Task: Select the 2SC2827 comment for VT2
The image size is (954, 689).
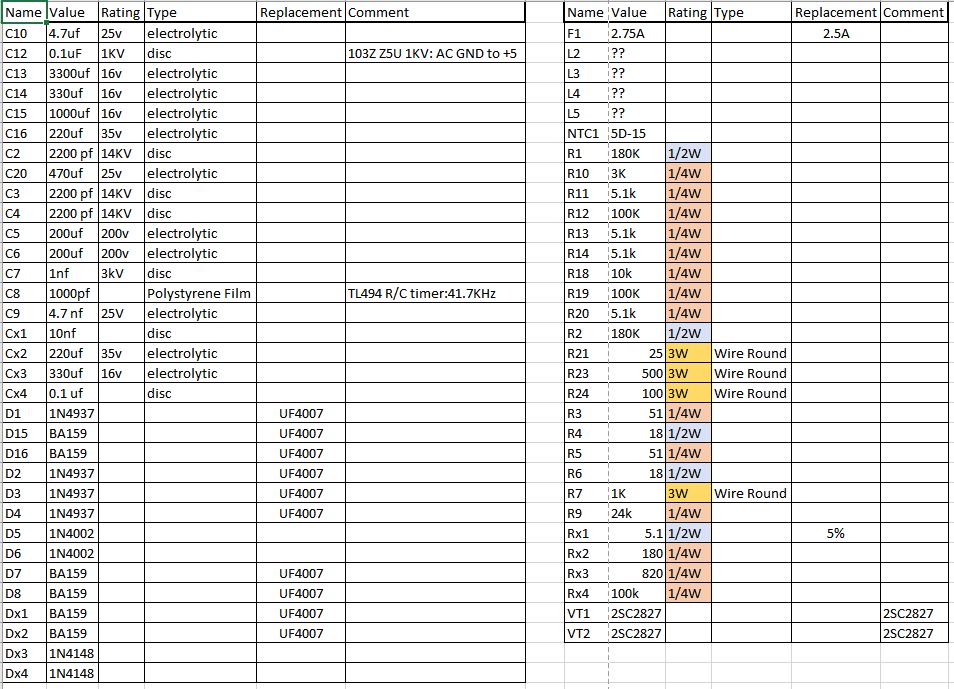Action: (x=914, y=634)
